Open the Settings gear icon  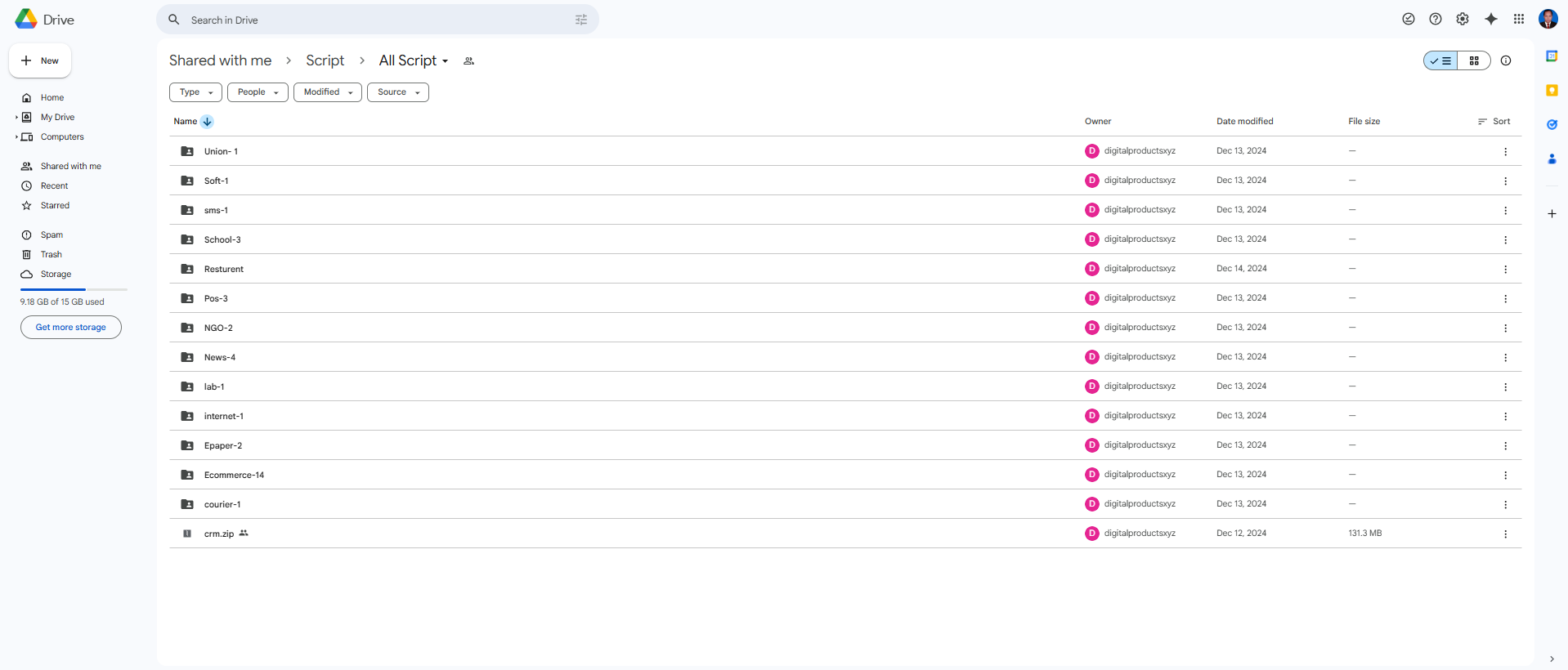[1463, 19]
